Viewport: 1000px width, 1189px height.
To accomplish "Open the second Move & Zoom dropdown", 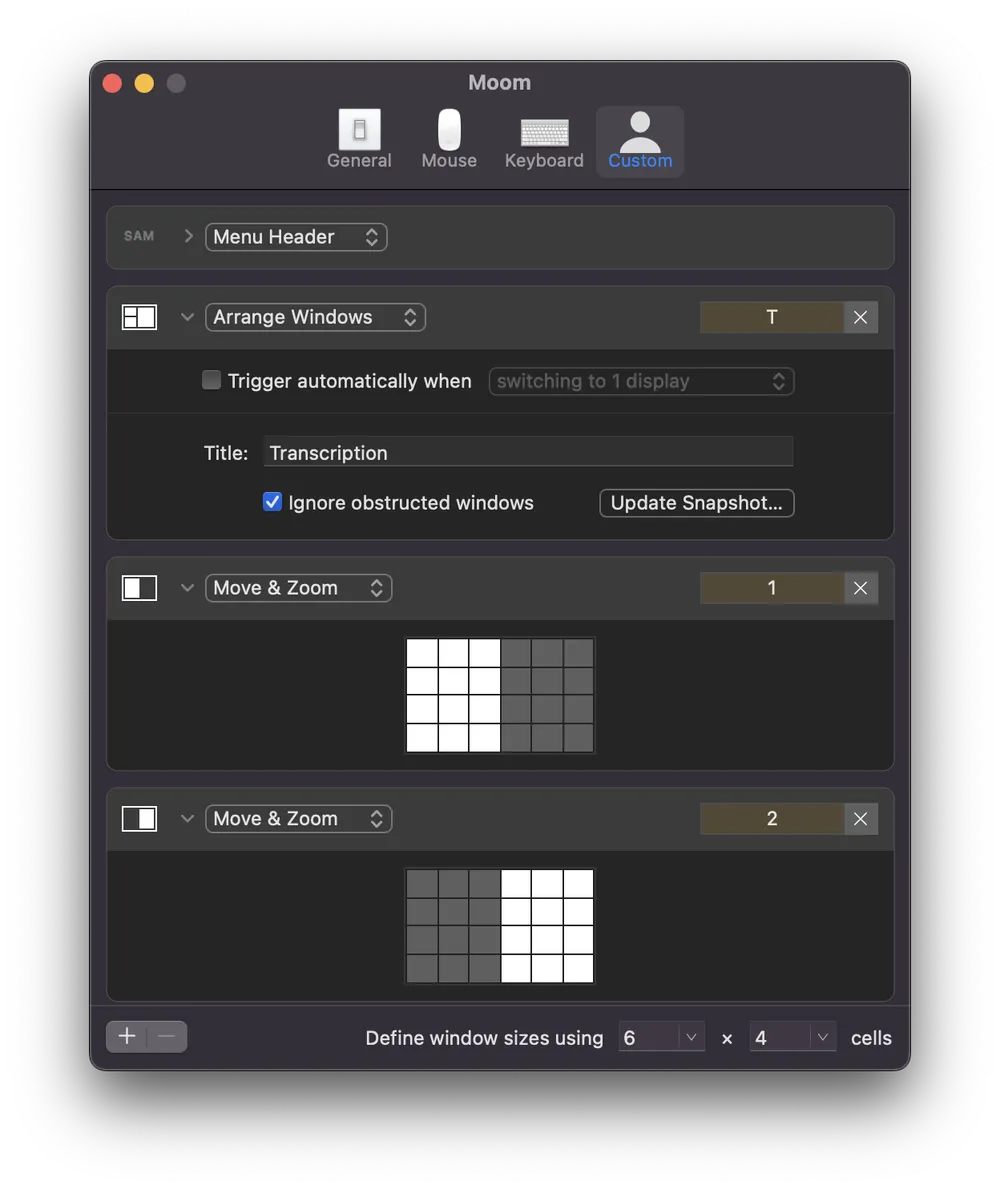I will click(x=299, y=818).
